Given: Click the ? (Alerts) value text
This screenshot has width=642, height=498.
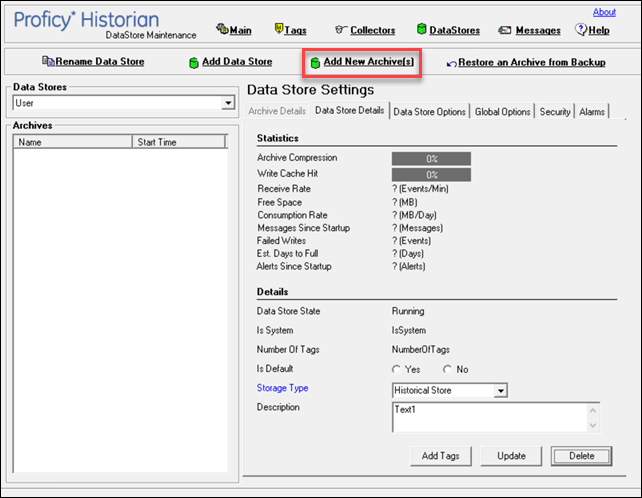Looking at the screenshot, I should click(x=409, y=266).
